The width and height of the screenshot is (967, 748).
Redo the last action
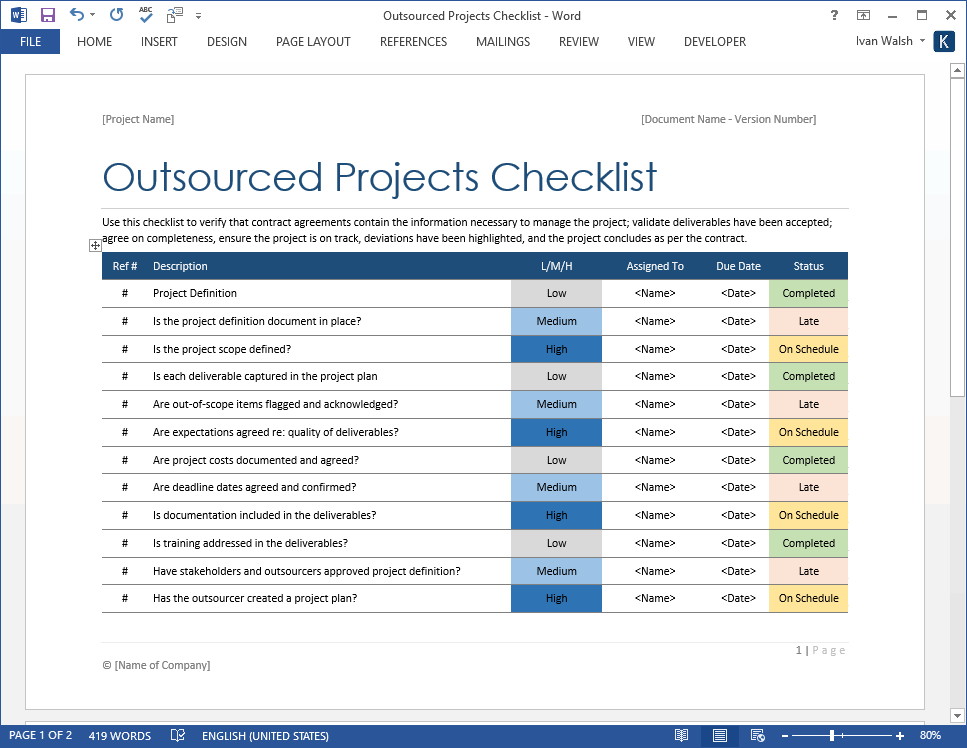(x=117, y=15)
